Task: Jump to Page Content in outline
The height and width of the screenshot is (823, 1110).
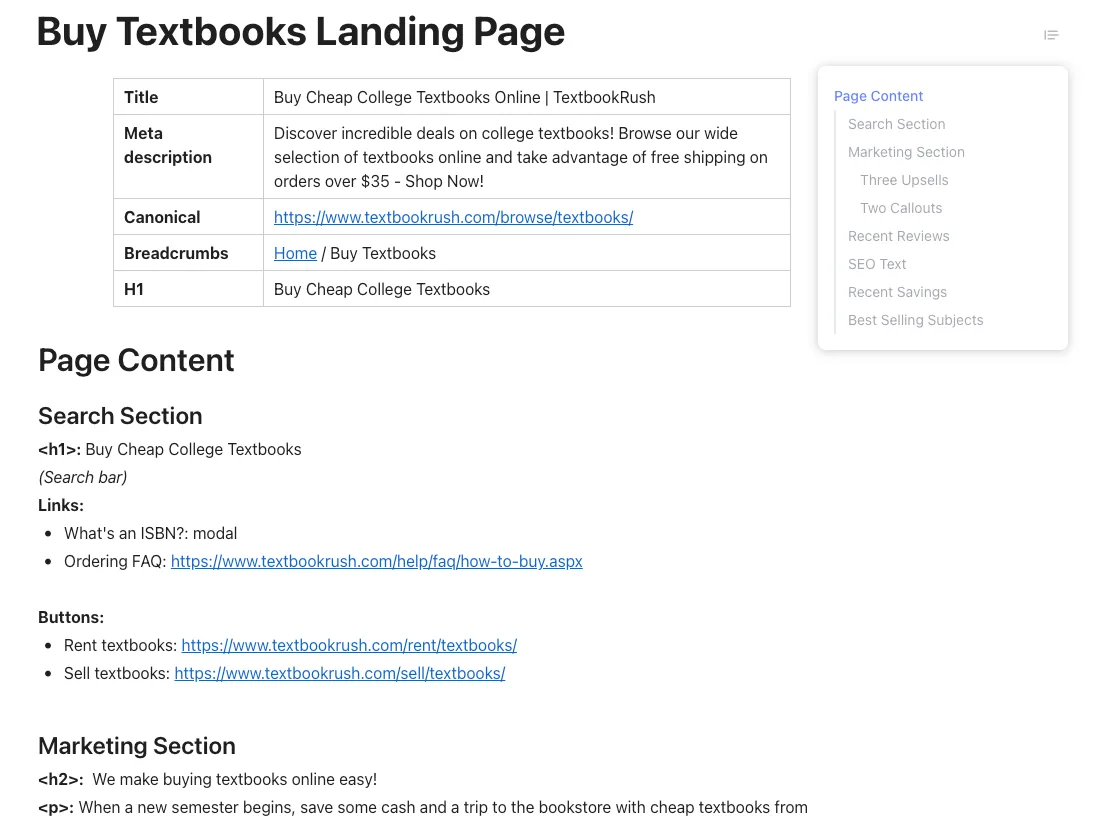Action: 878,96
